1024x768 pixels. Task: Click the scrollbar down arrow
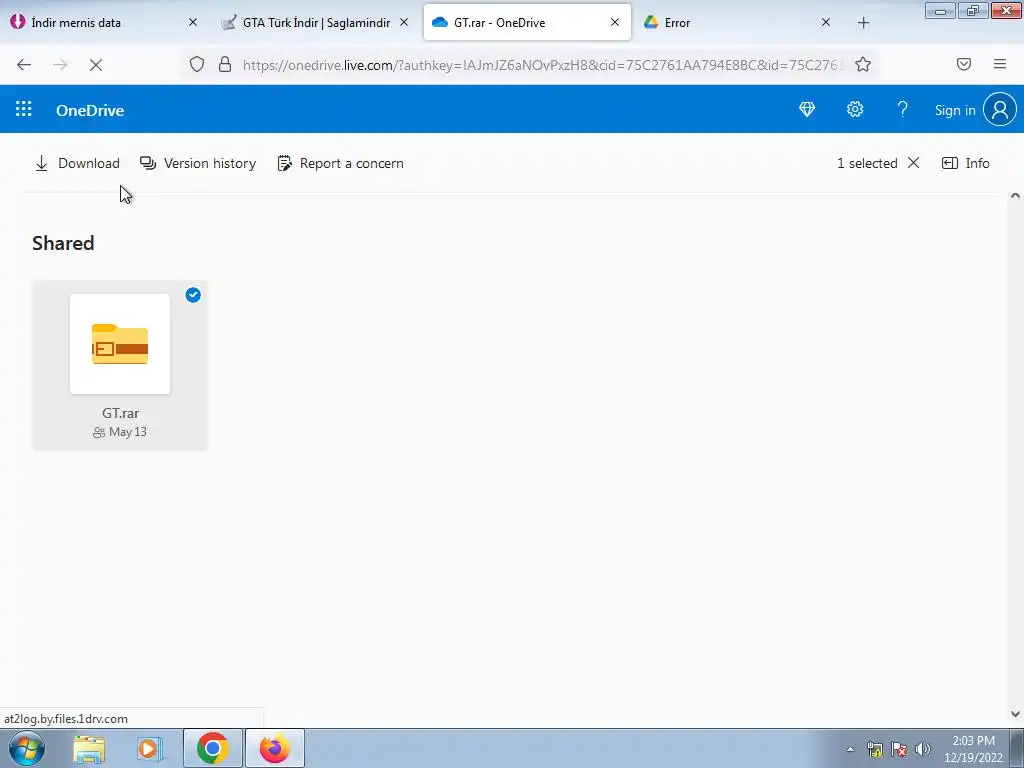[x=1015, y=714]
